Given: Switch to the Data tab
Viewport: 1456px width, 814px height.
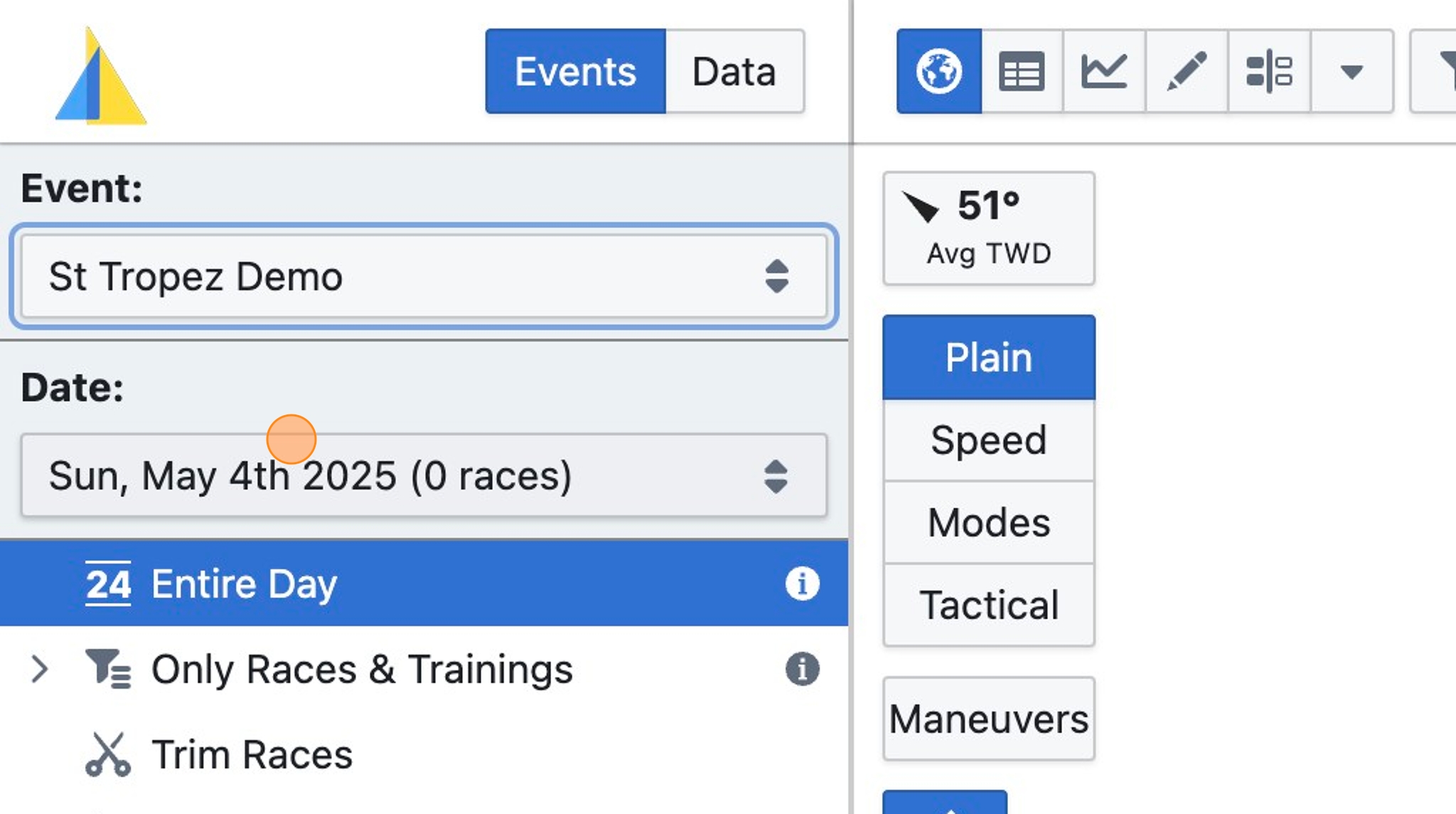Looking at the screenshot, I should 734,71.
